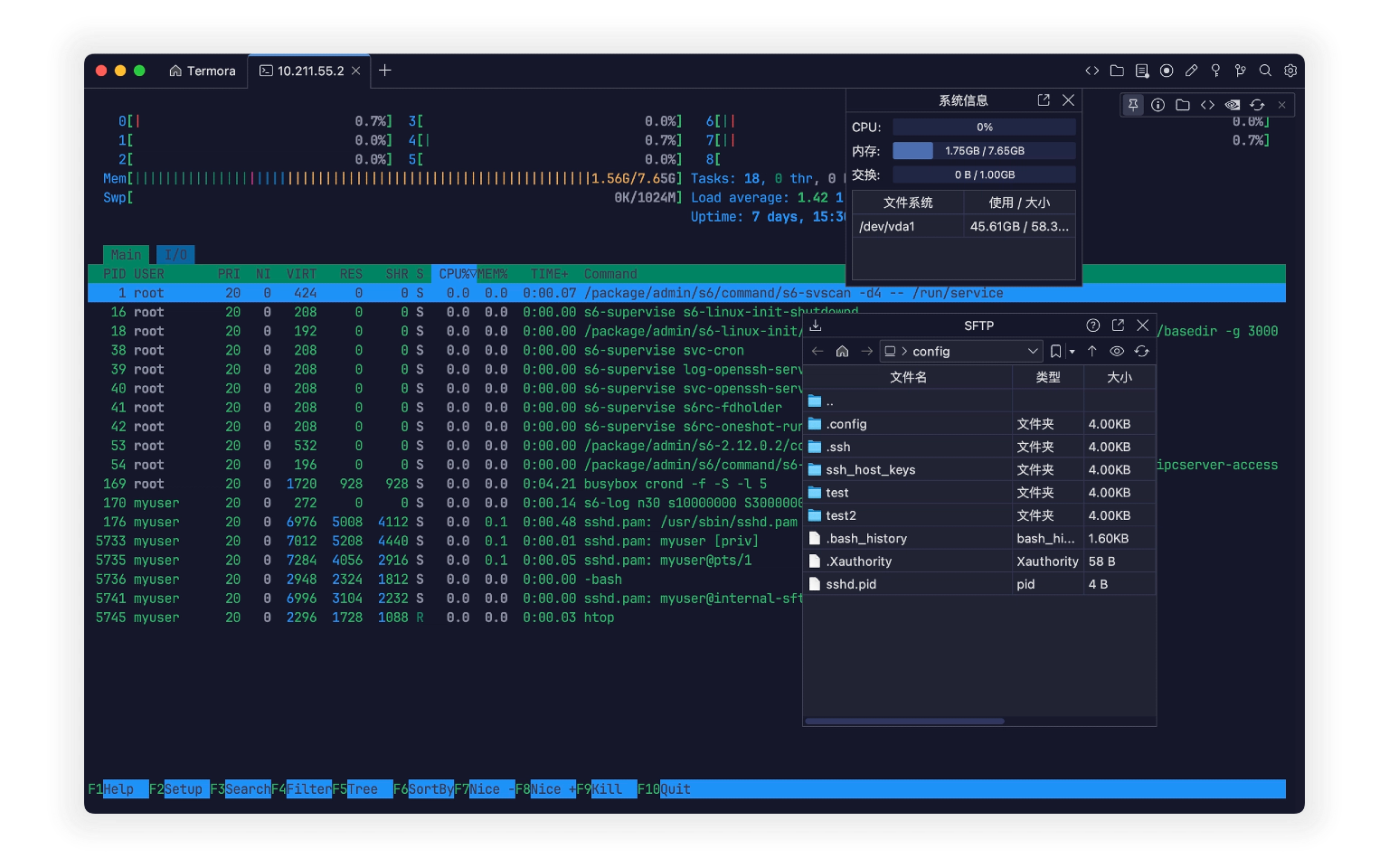Click F3Search in the htop function bar
The width and height of the screenshot is (1389, 868).
[x=239, y=788]
